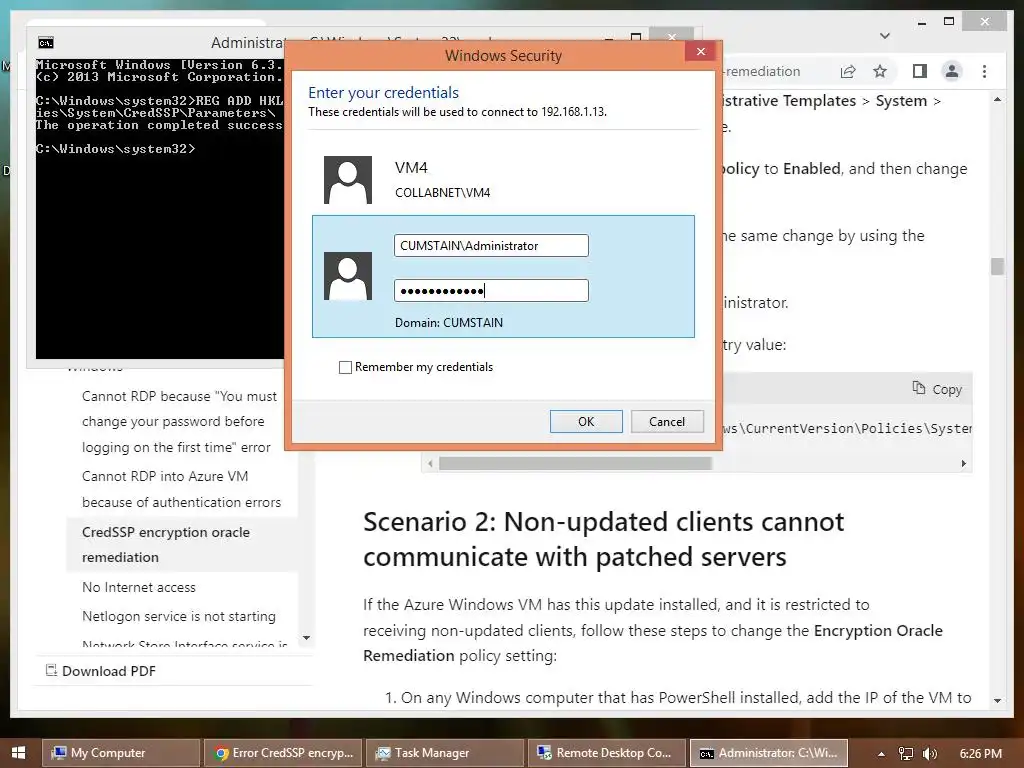Expand the Chrome tab search chevron
This screenshot has height=768, width=1024.
coord(885,36)
